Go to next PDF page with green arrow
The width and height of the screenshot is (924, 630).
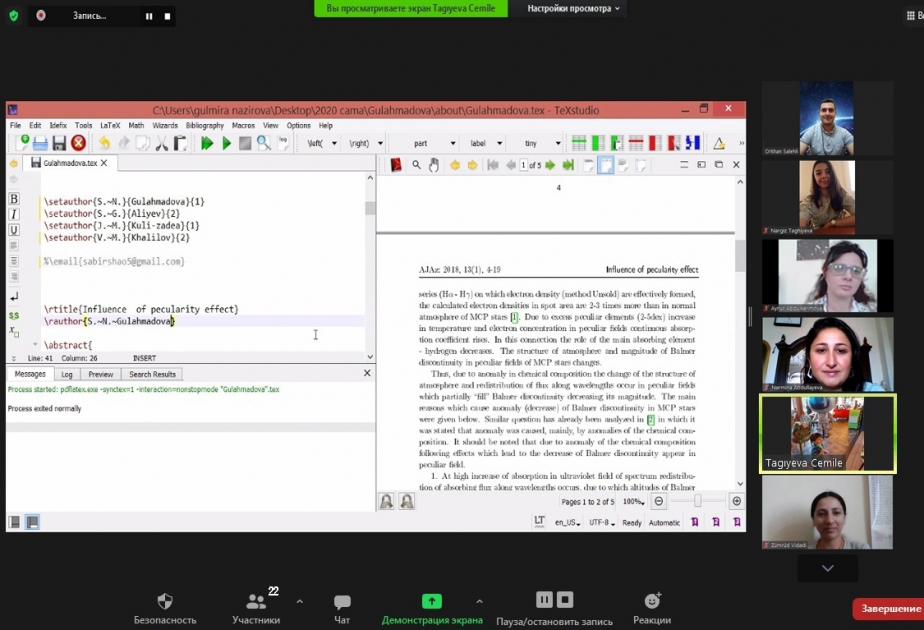pos(550,165)
